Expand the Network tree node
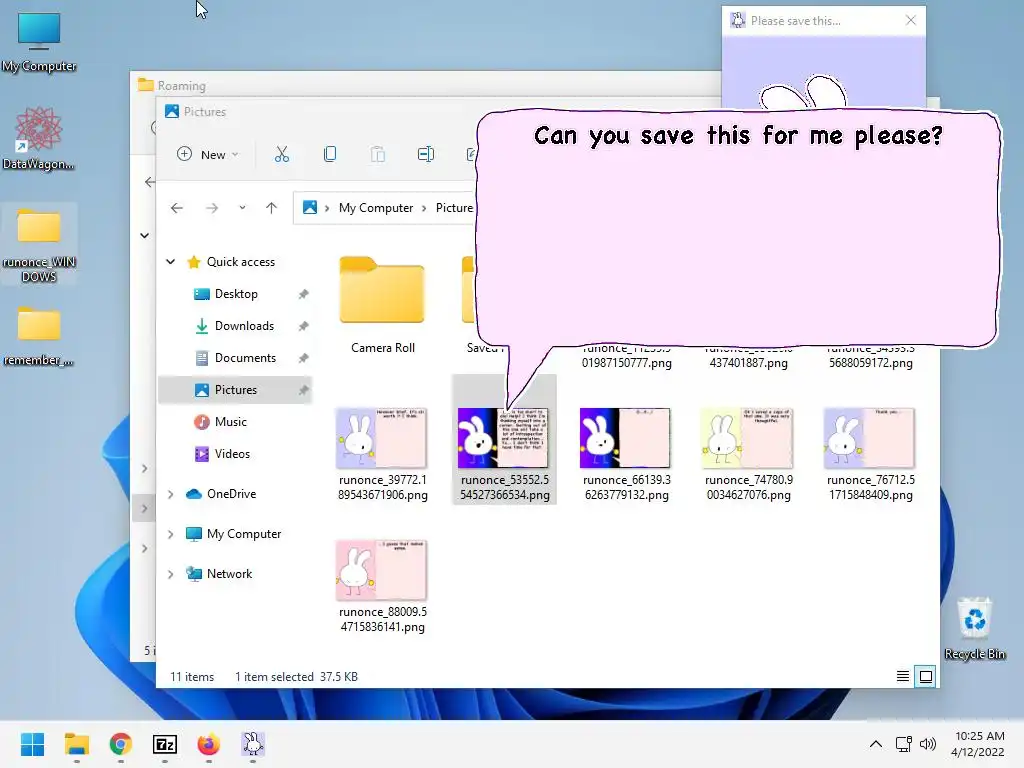Viewport: 1024px width, 768px height. pyautogui.click(x=170, y=574)
